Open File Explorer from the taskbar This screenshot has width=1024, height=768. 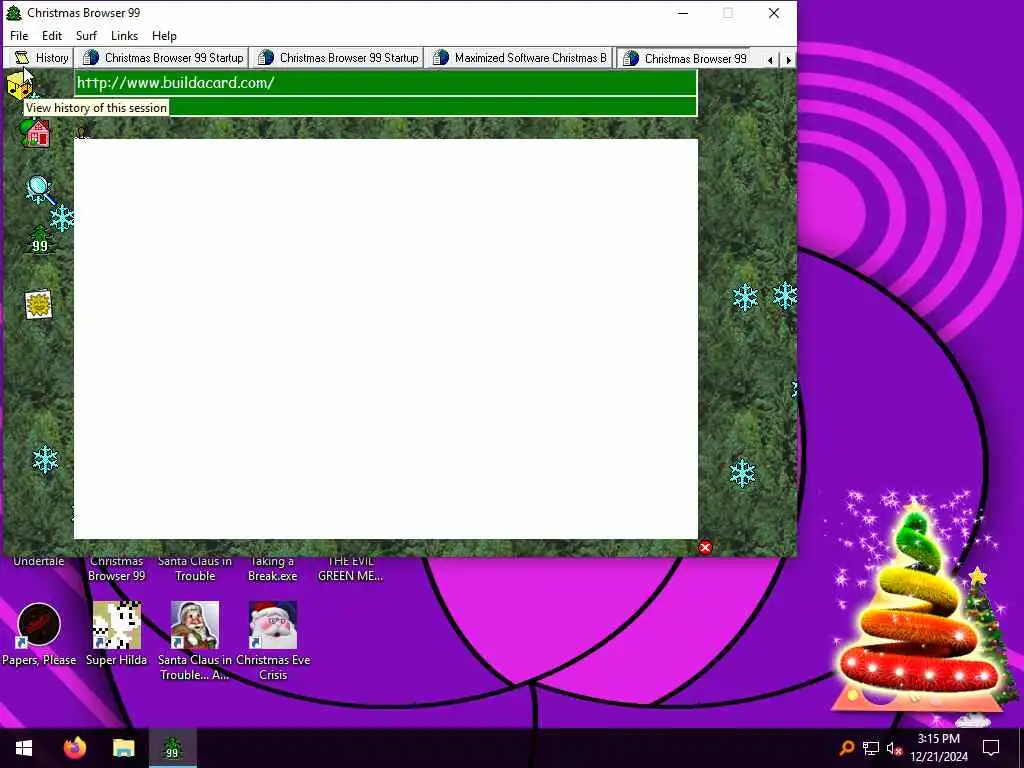123,748
